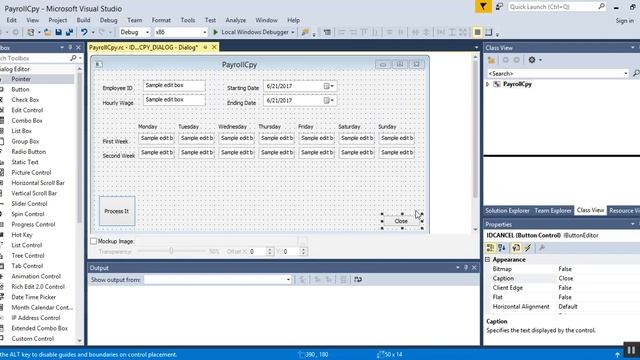Choose Radio Button from the Toolbox
This screenshot has height=360, width=640.
[x=29, y=151]
